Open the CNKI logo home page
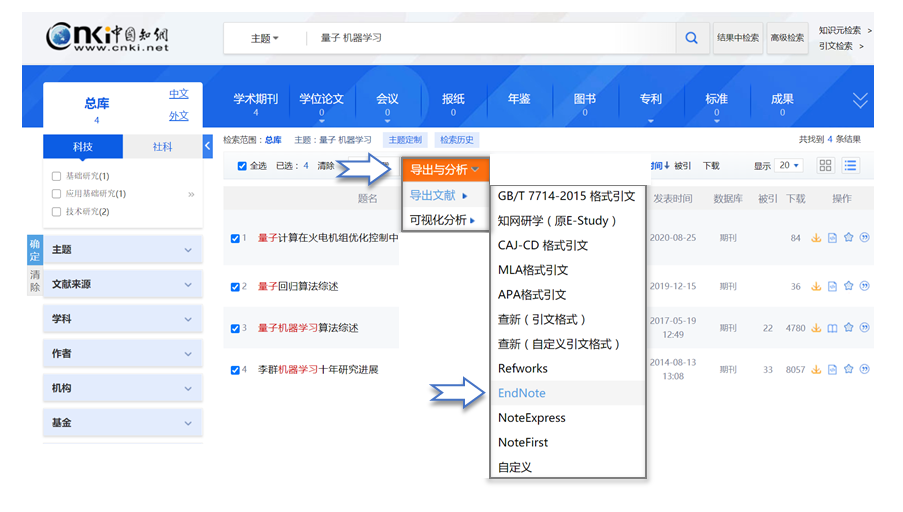The width and height of the screenshot is (903, 512). click(x=108, y=37)
